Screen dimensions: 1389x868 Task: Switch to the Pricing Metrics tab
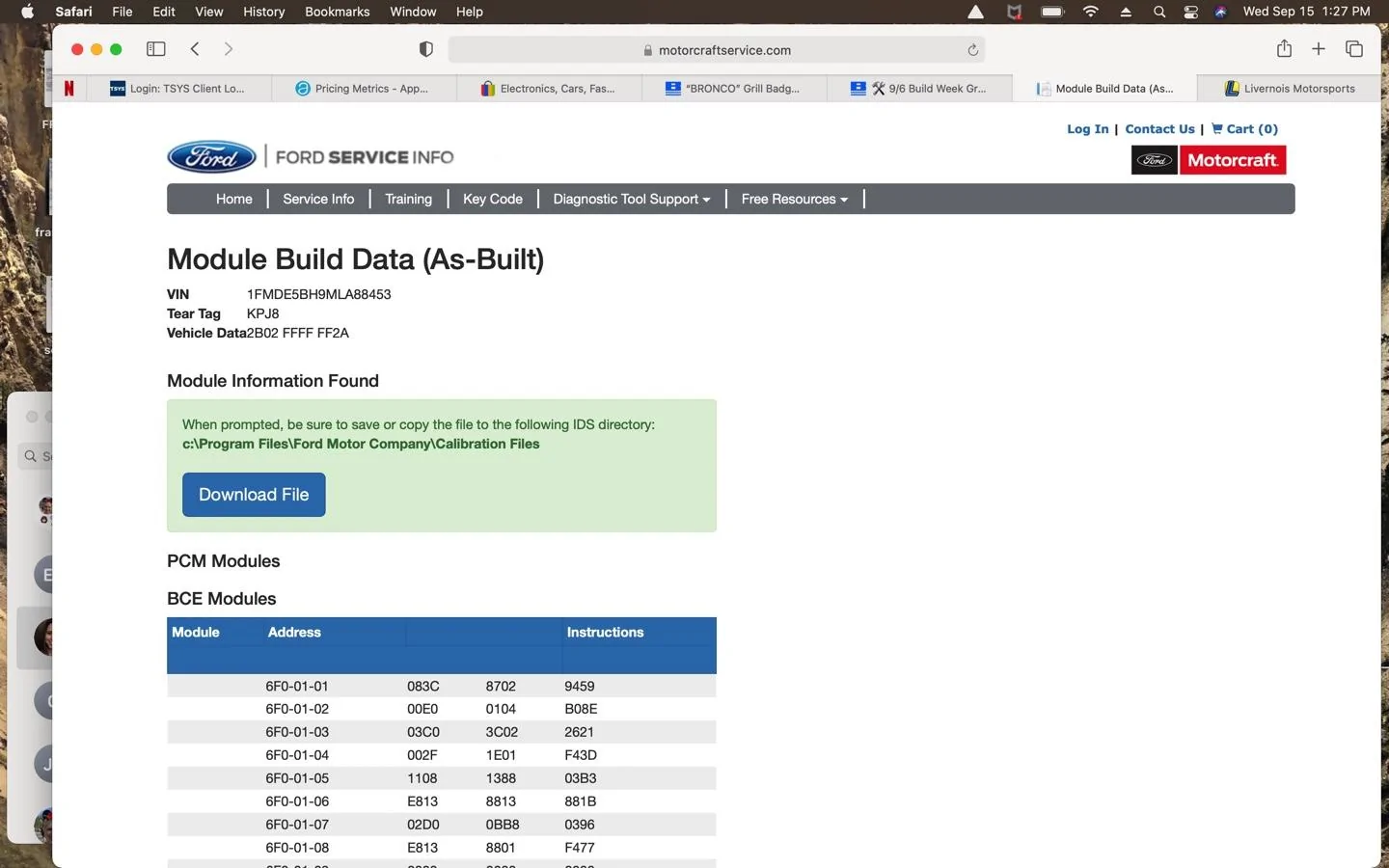click(x=363, y=89)
